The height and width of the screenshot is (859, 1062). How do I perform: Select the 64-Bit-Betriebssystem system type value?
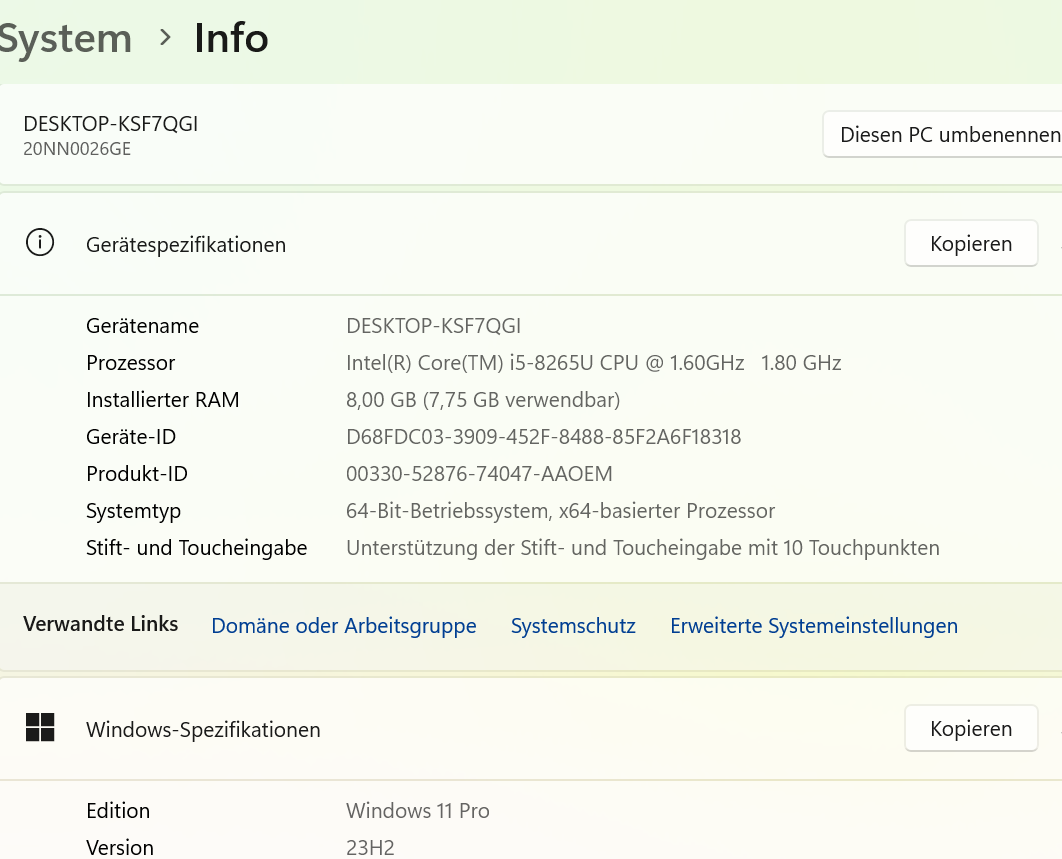pyautogui.click(x=560, y=511)
